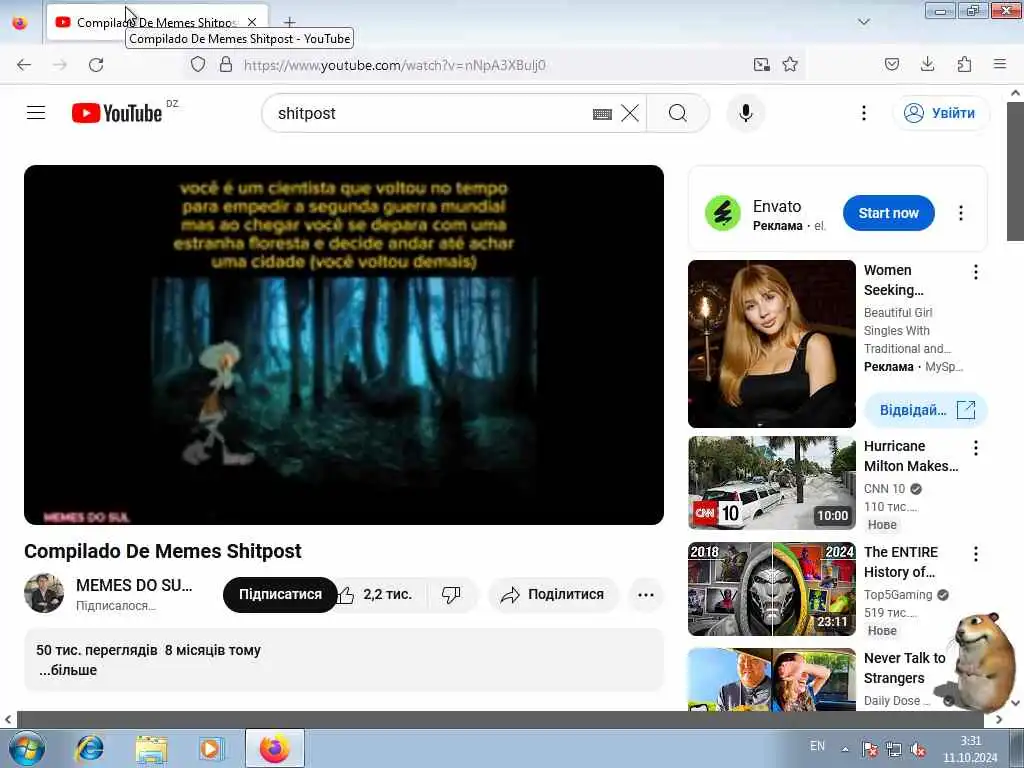Open options for Women Seeking ad
1024x768 pixels.
976,272
